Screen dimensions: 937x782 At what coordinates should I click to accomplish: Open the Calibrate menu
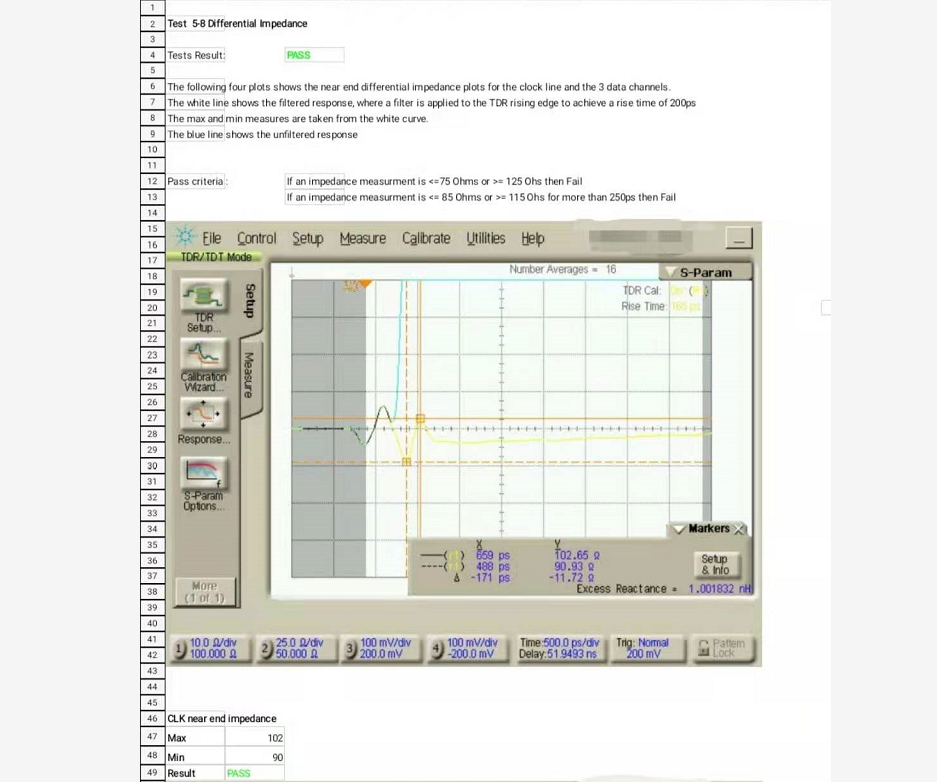click(426, 238)
